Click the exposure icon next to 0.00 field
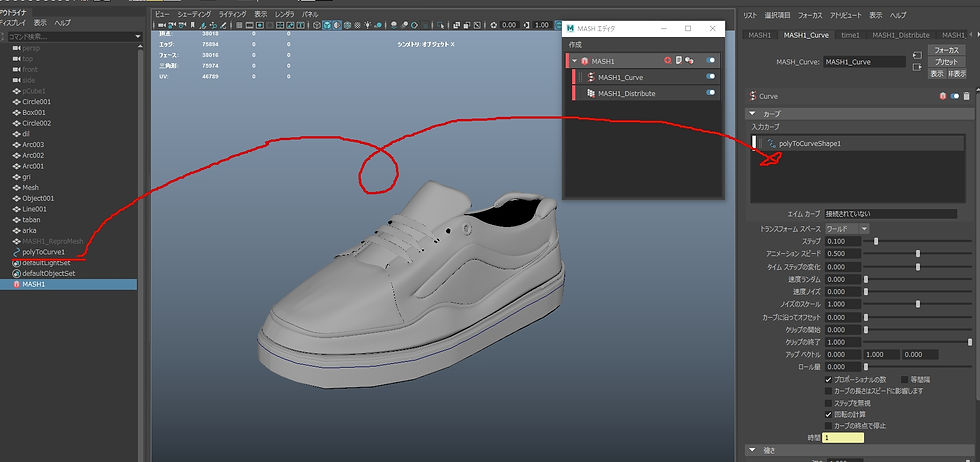980x462 pixels. [493, 25]
